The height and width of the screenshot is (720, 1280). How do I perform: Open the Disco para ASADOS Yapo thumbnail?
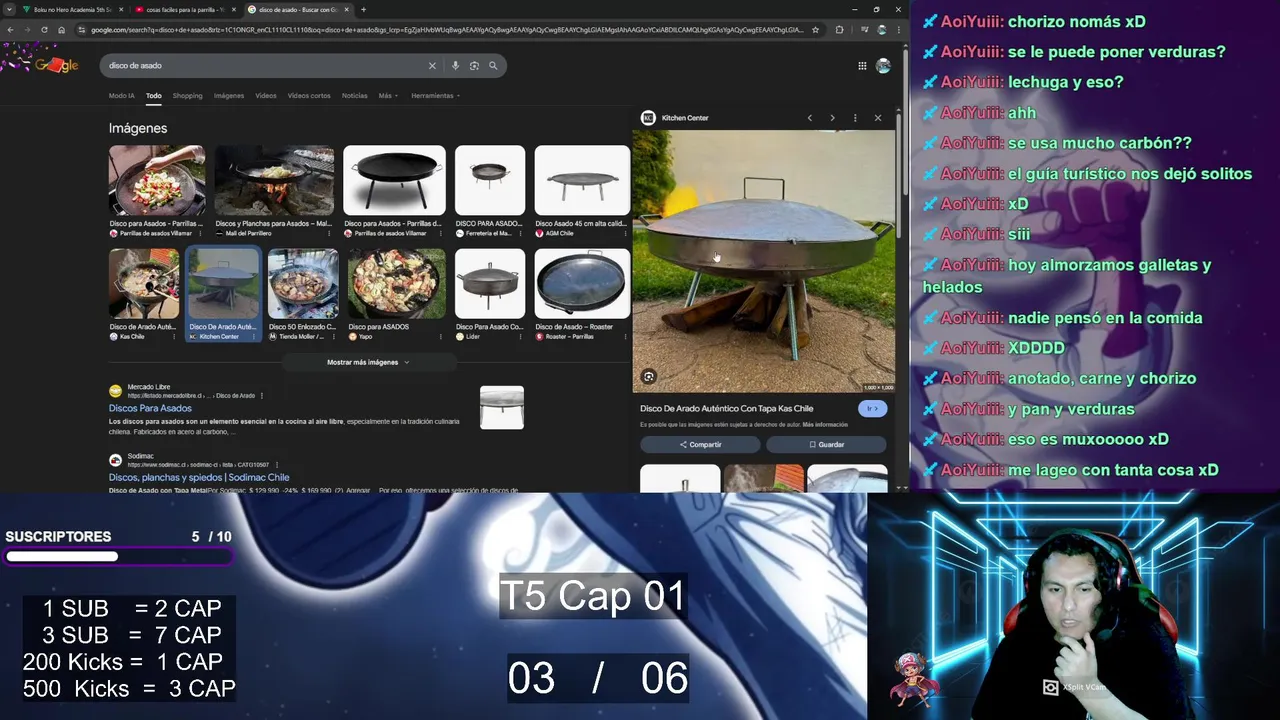[x=397, y=284]
